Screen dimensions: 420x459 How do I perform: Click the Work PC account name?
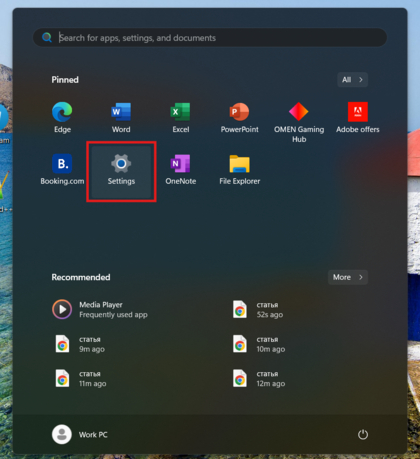[93, 435]
